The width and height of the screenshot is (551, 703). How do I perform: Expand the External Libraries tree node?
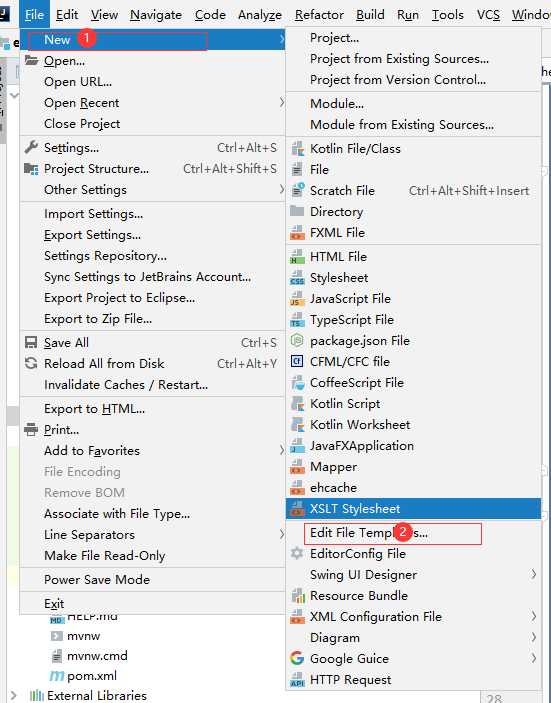click(x=13, y=695)
